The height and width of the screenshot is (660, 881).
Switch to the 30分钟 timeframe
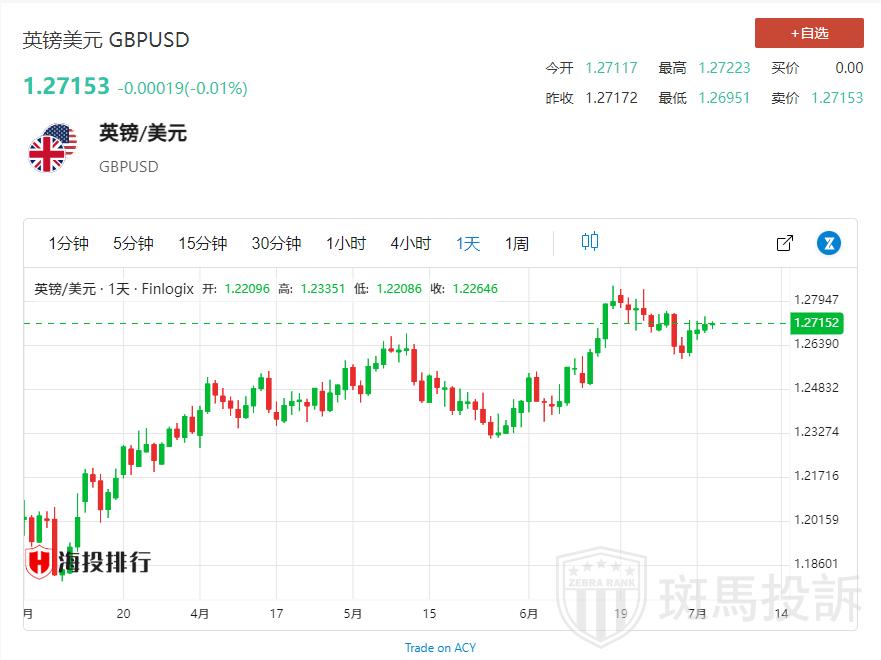click(x=276, y=243)
